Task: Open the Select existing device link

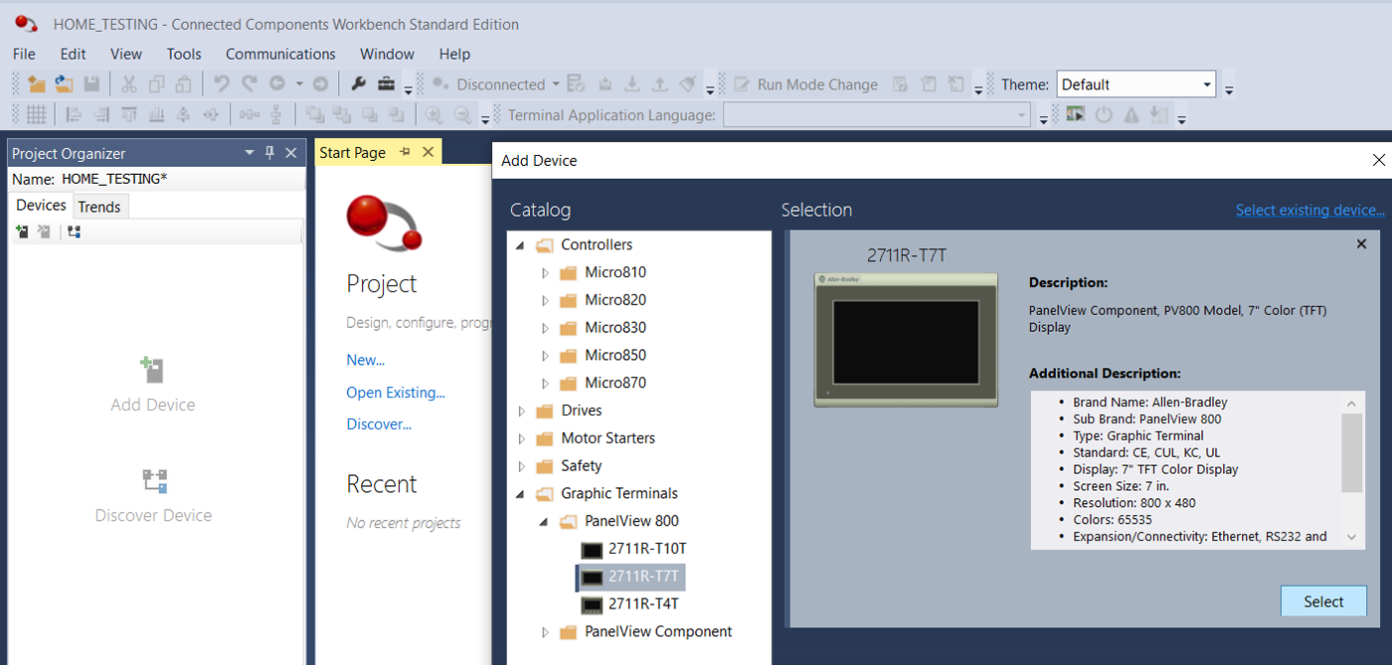Action: pyautogui.click(x=1310, y=209)
